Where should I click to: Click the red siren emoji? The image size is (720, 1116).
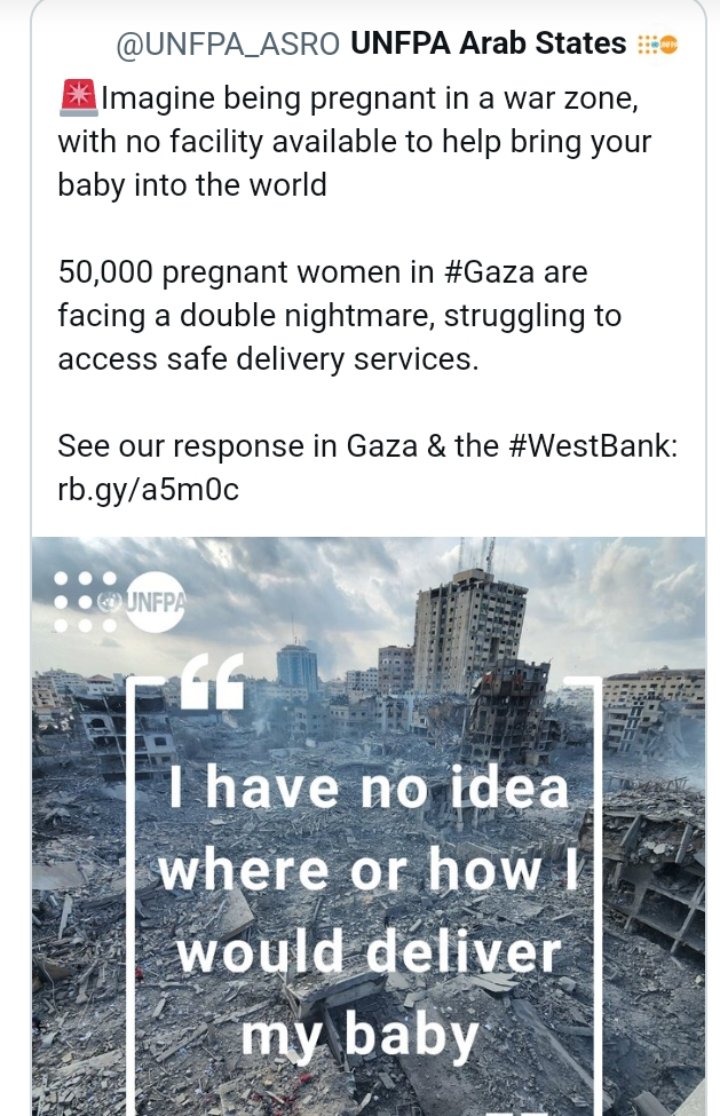77,98
